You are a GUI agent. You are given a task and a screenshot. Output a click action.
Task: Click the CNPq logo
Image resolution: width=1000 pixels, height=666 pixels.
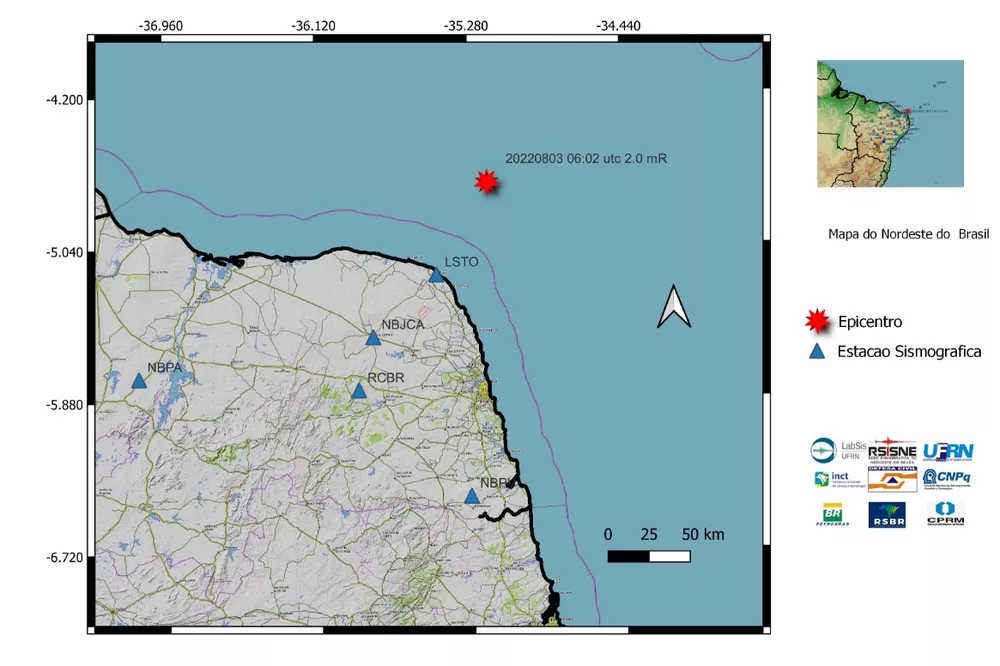coord(946,478)
